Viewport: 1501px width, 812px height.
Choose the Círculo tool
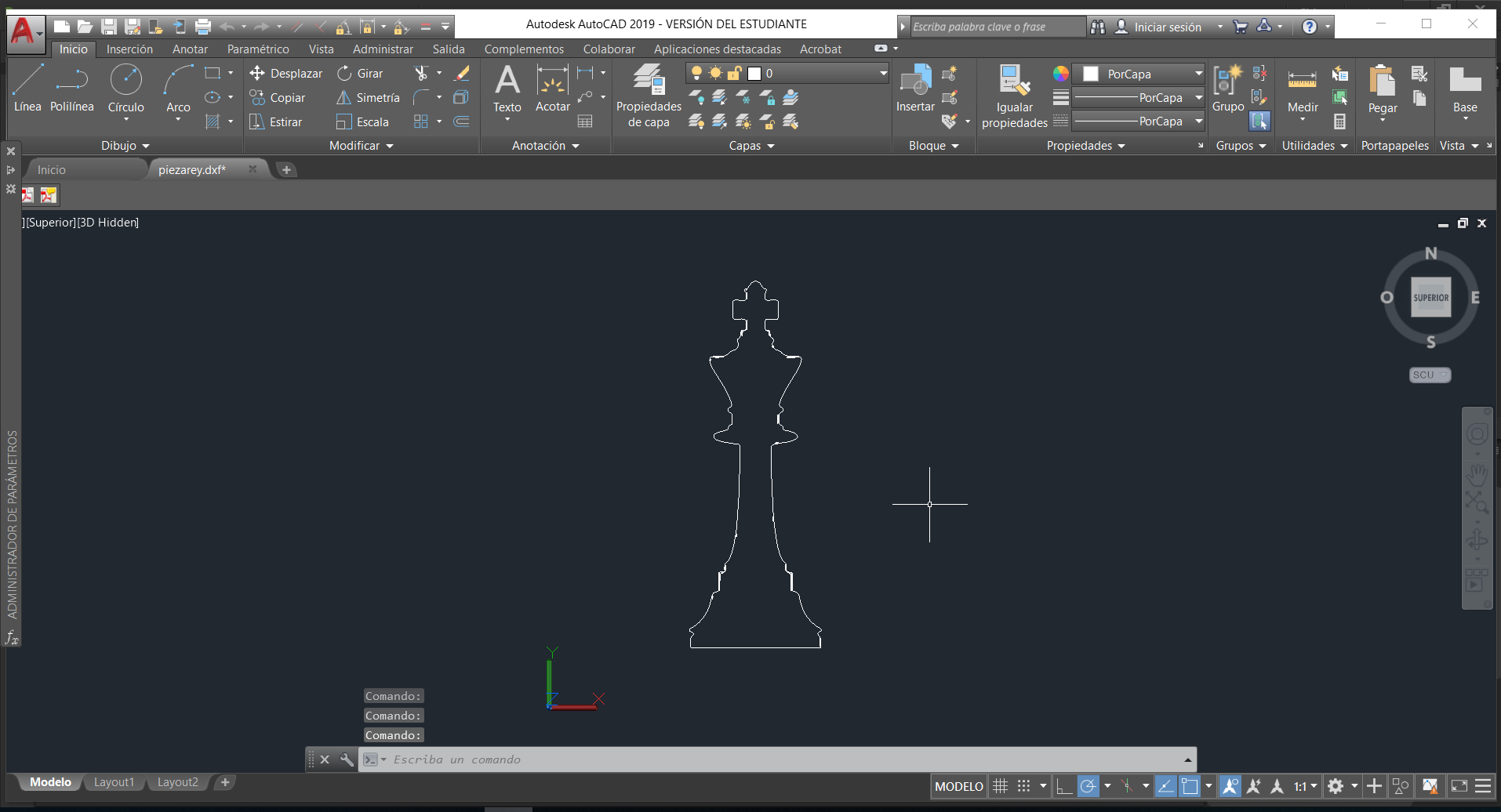pyautogui.click(x=125, y=89)
